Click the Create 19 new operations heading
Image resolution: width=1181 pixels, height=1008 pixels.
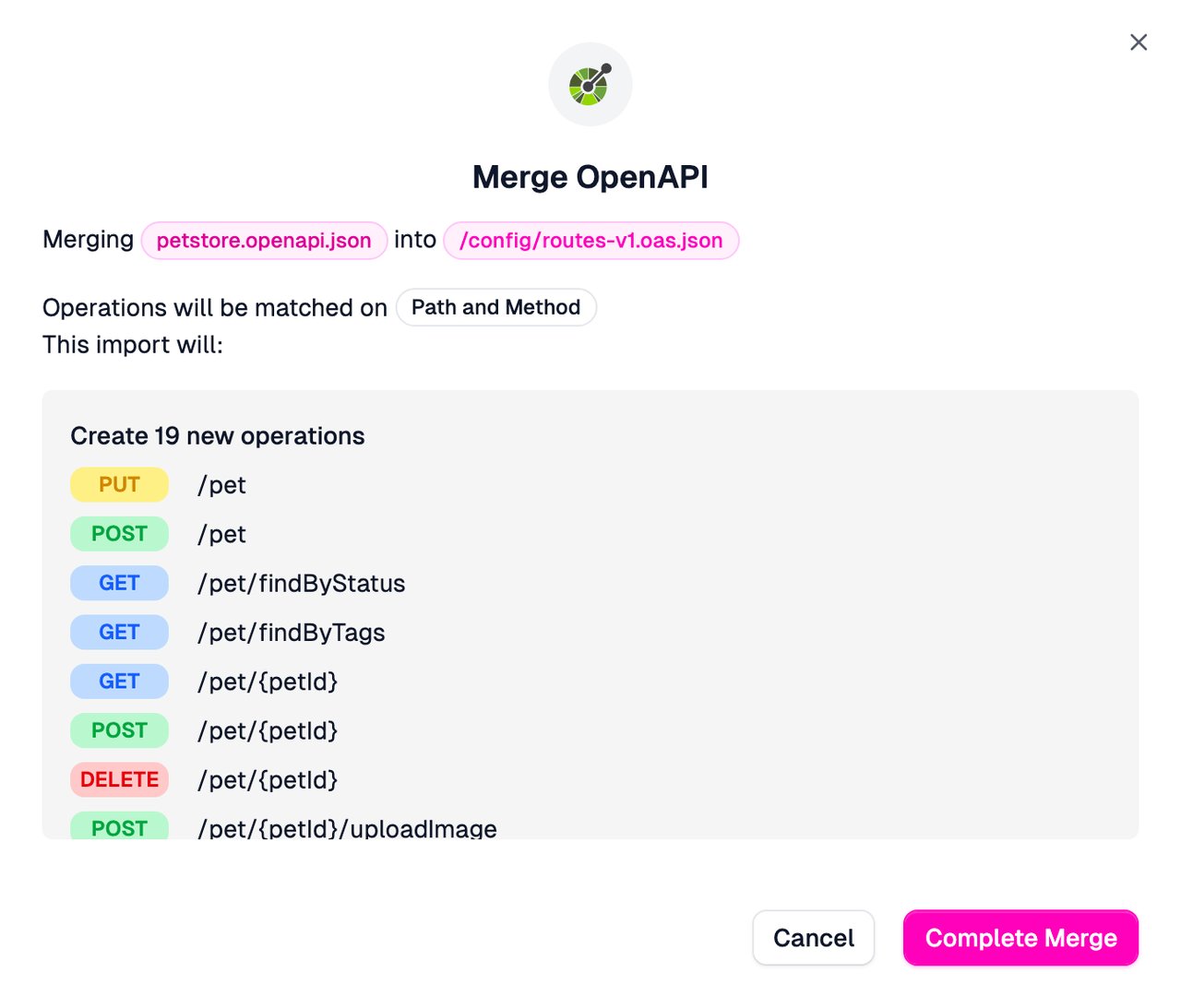click(218, 435)
